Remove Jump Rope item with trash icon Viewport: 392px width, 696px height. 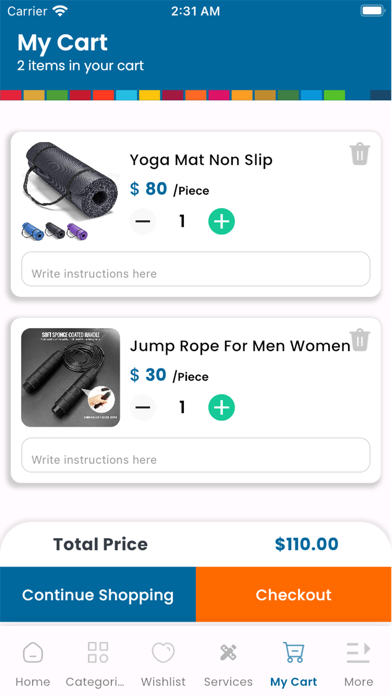tap(360, 340)
